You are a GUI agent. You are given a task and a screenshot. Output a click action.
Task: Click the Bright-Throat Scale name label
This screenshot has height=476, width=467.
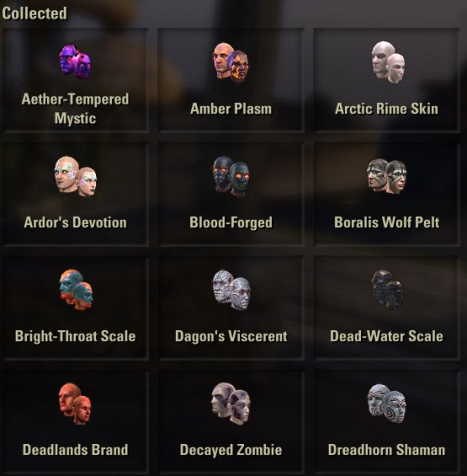[x=75, y=336]
